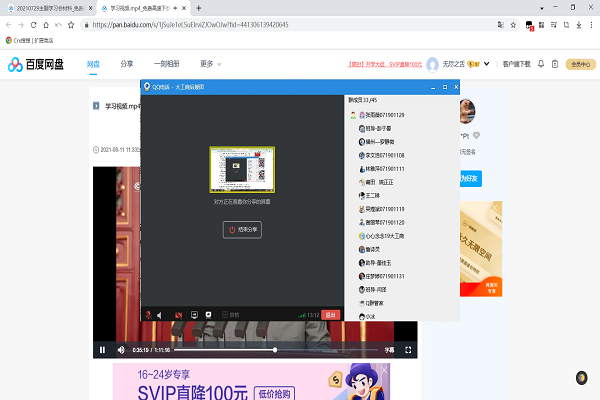Image resolution: width=600 pixels, height=400 pixels.
Task: Click the grid layout button in QQ call
Action: [x=230, y=315]
